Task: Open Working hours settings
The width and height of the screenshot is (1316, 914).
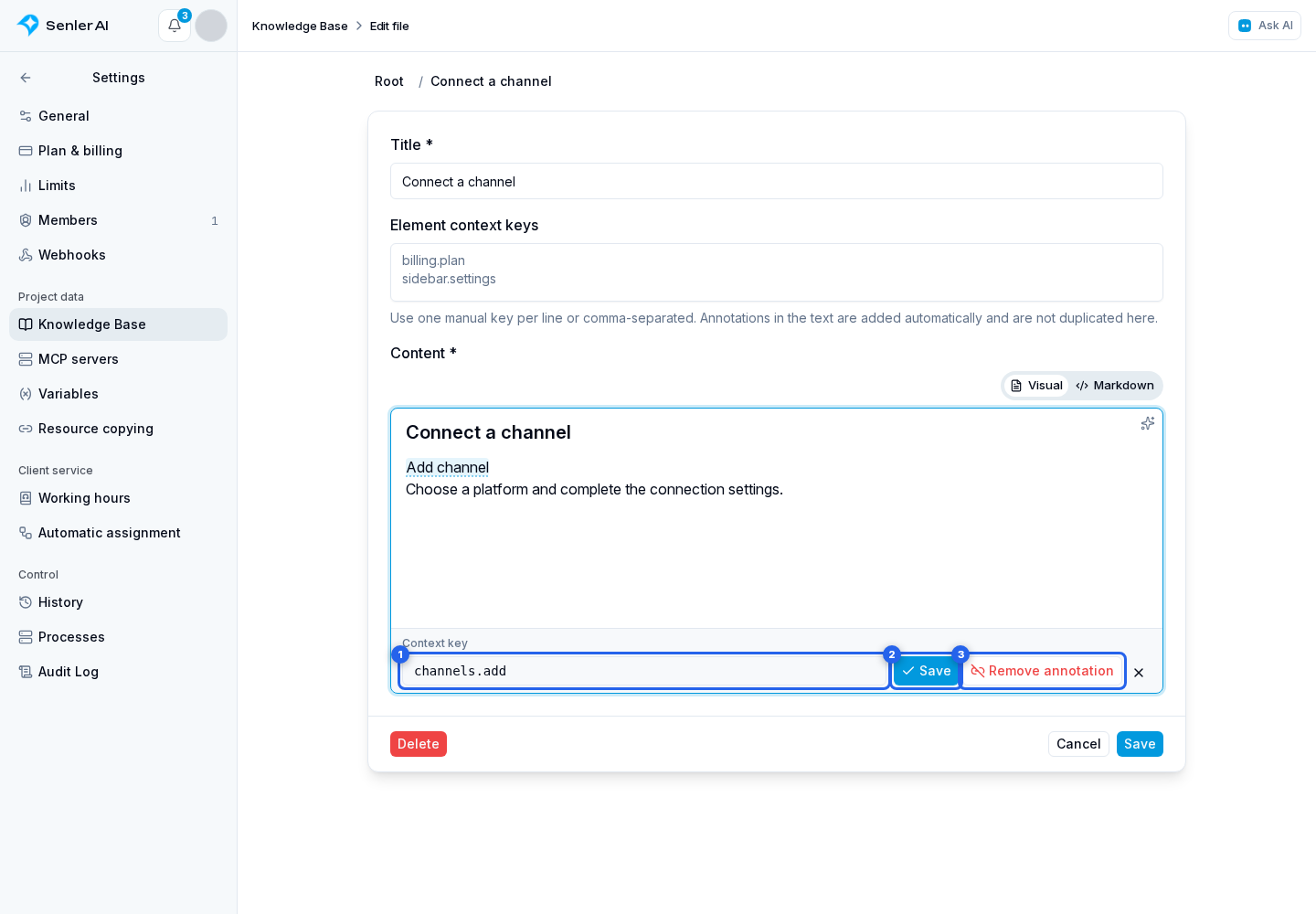Action: click(119, 498)
